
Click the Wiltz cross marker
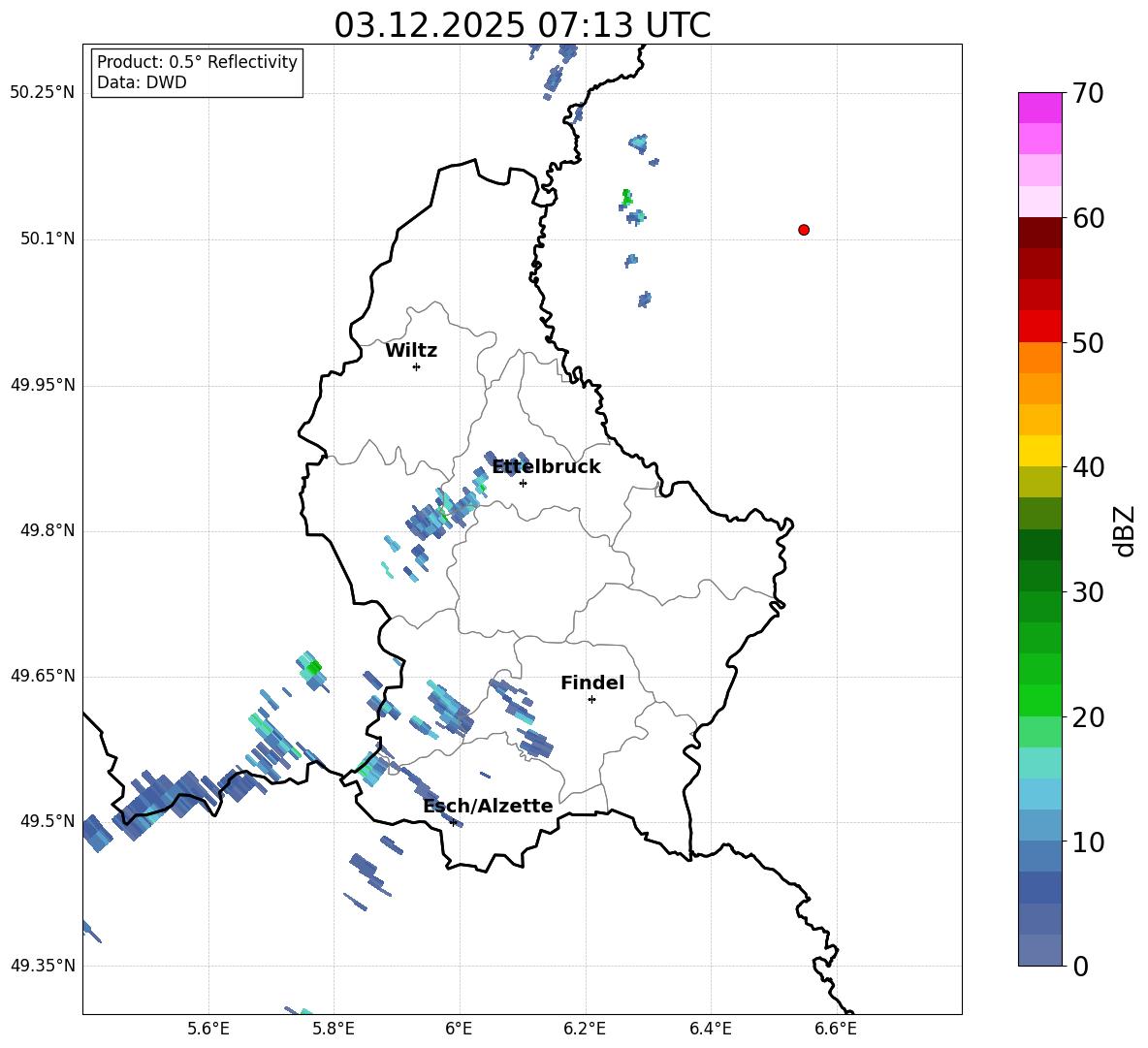pyautogui.click(x=416, y=366)
